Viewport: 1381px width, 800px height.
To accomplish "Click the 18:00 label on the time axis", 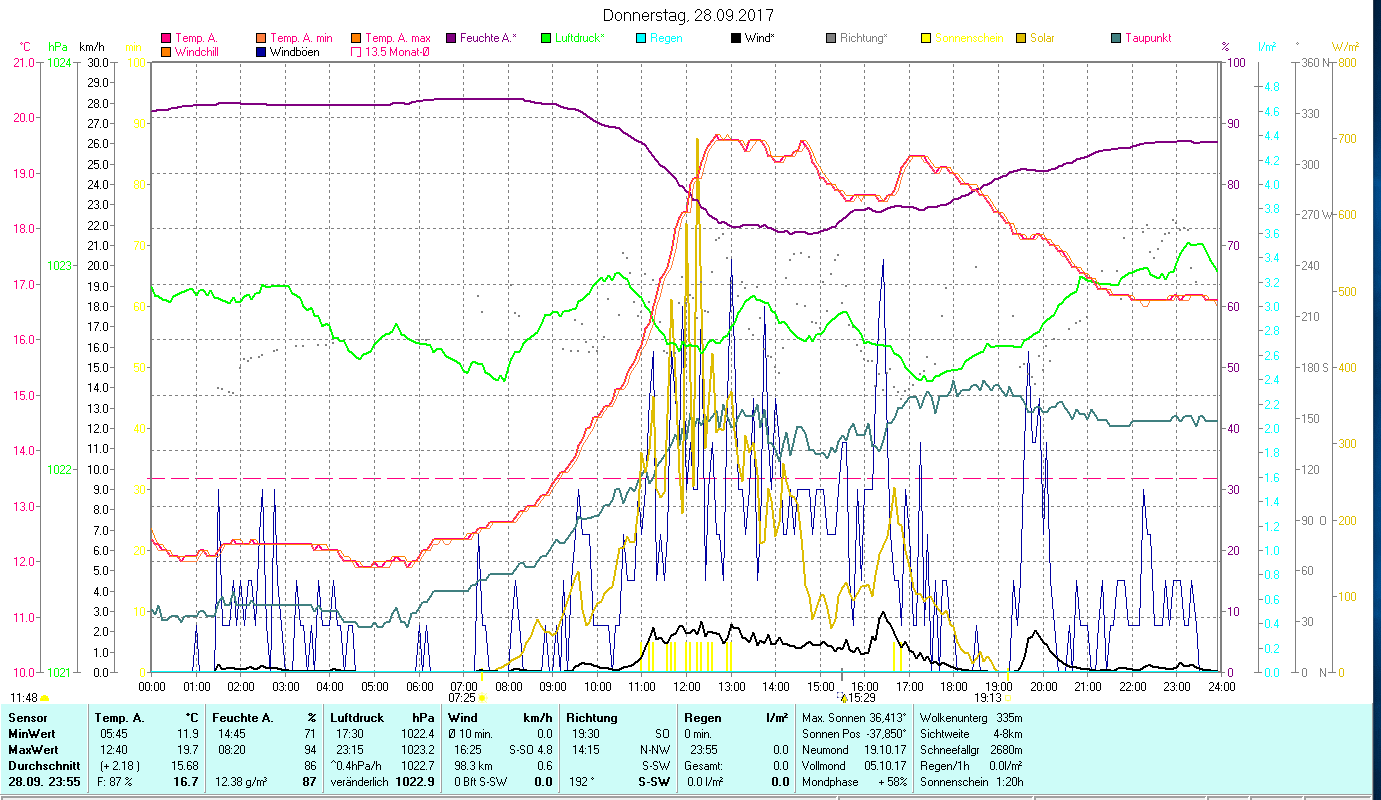I will coord(955,686).
